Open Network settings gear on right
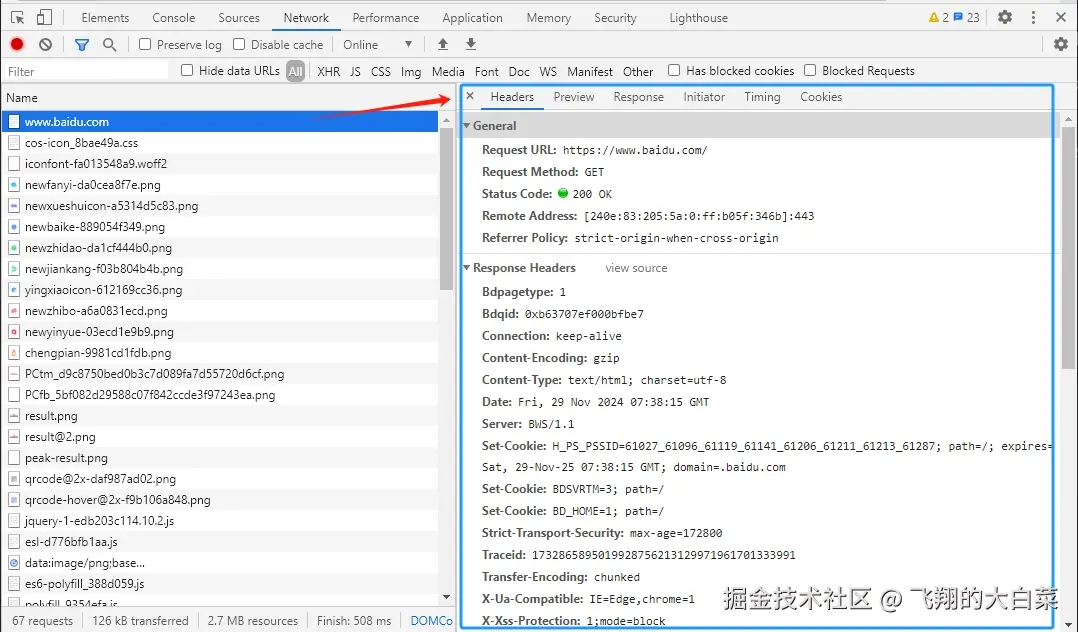The width and height of the screenshot is (1078, 632). 1061,45
